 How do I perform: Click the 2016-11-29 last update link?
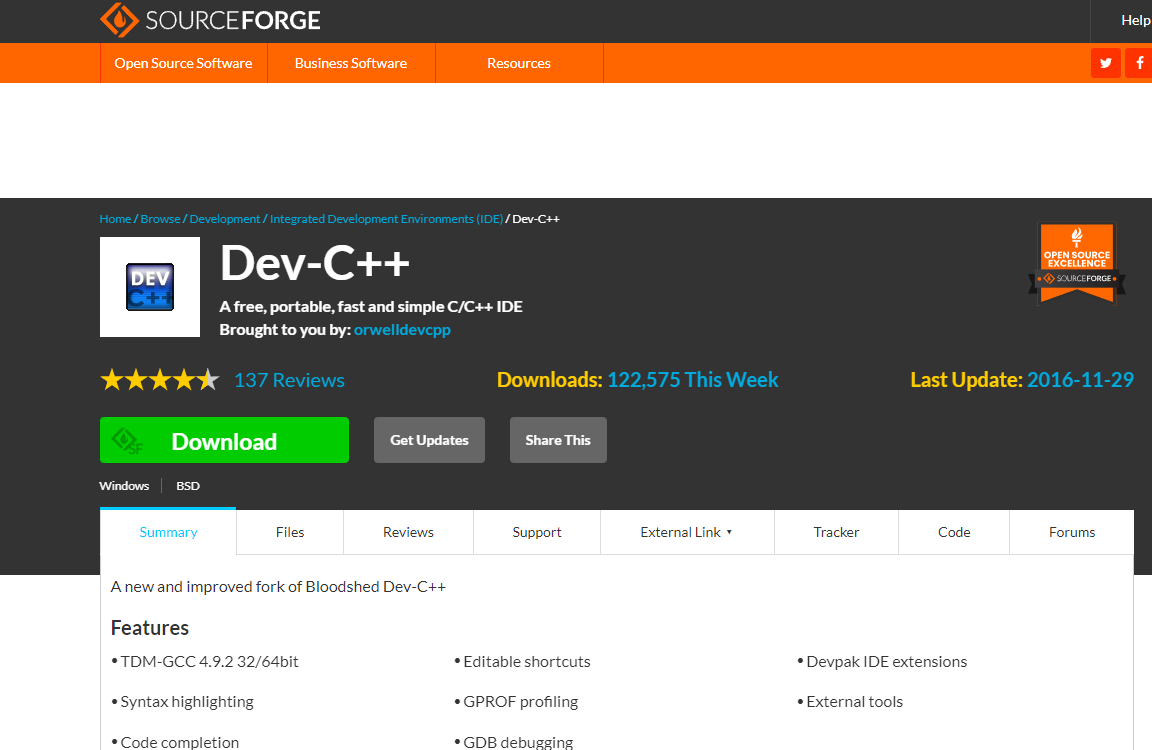1080,380
